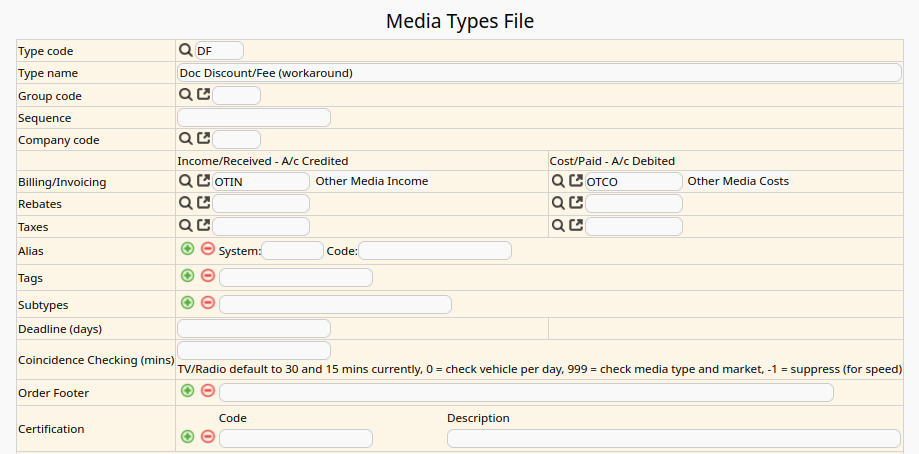The image size is (919, 454).
Task: Click Rebates income search magnifier icon
Action: (186, 203)
